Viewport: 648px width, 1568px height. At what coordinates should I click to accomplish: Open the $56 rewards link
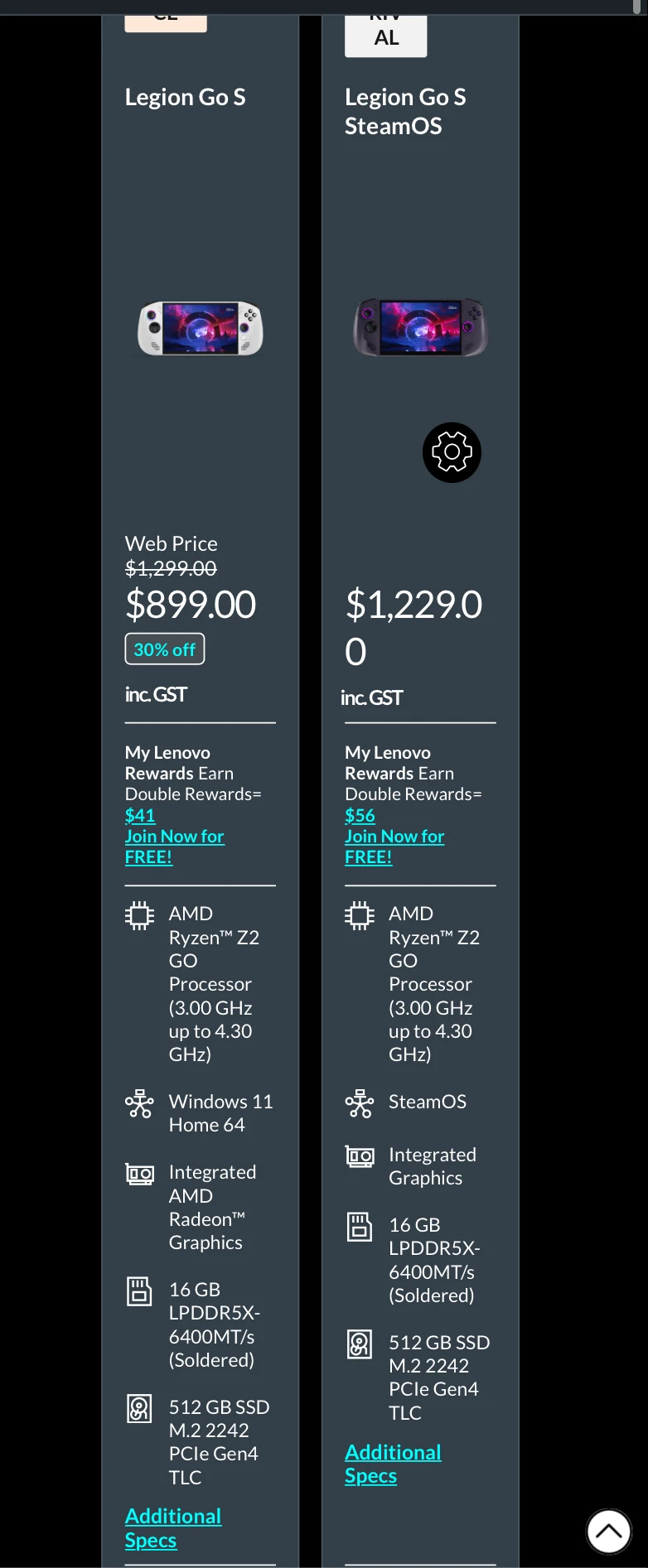click(360, 815)
